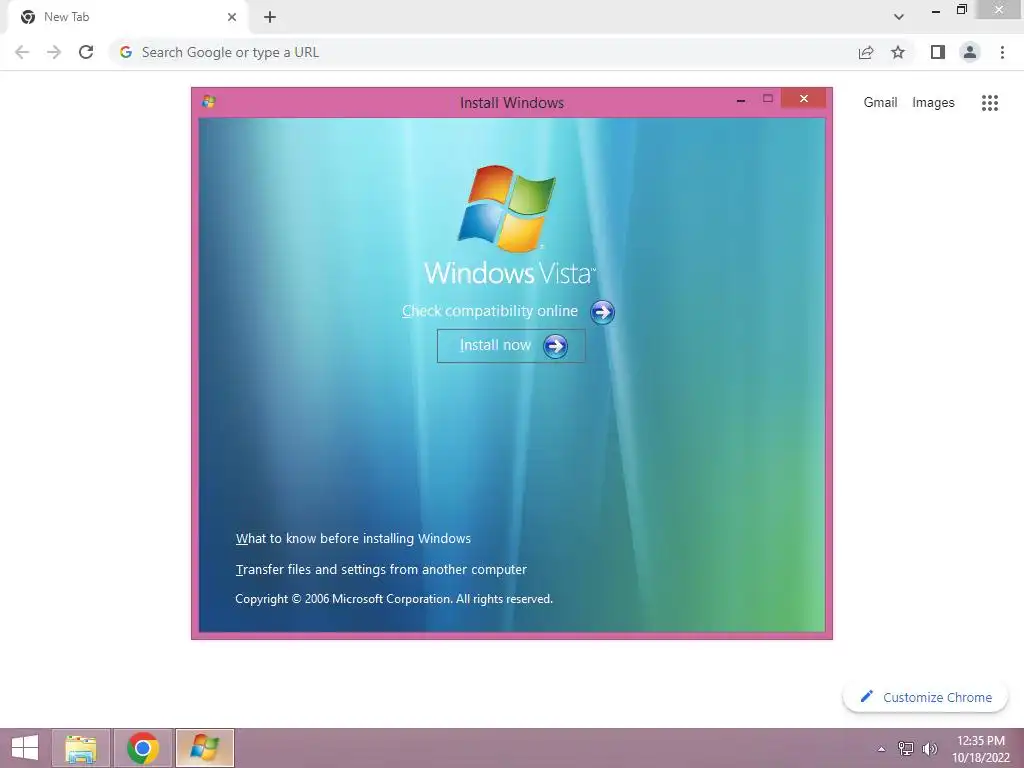
Task: Show hidden tray icons arrow
Action: point(881,749)
